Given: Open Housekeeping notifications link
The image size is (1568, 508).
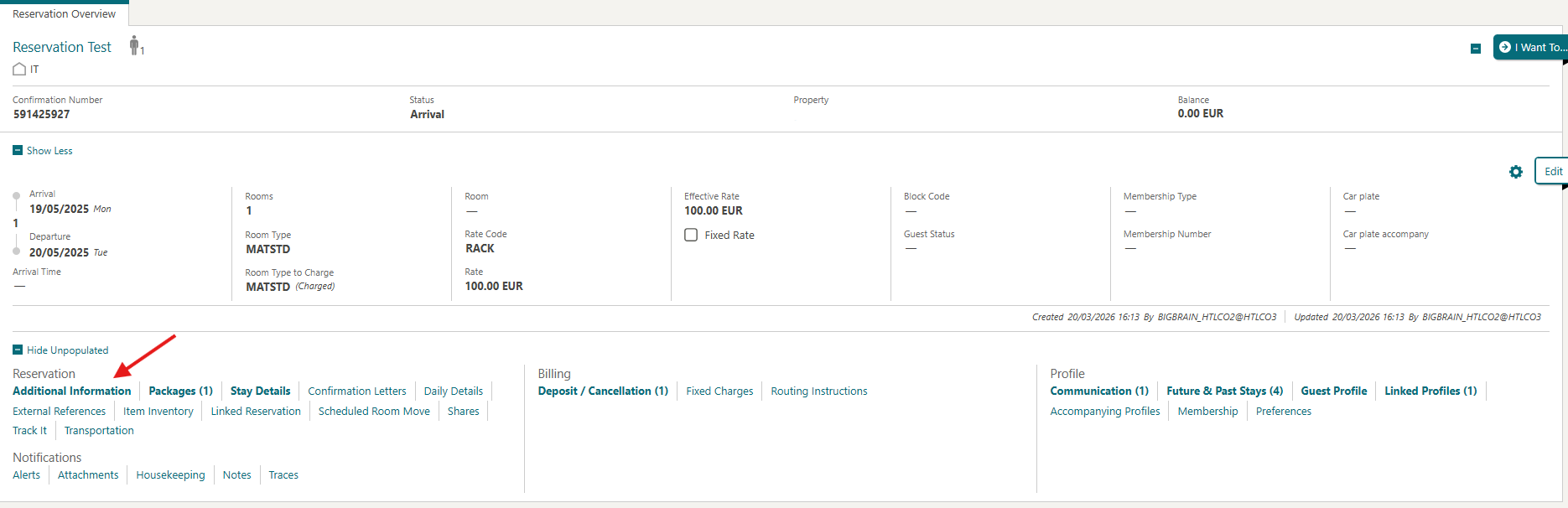Looking at the screenshot, I should 170,475.
